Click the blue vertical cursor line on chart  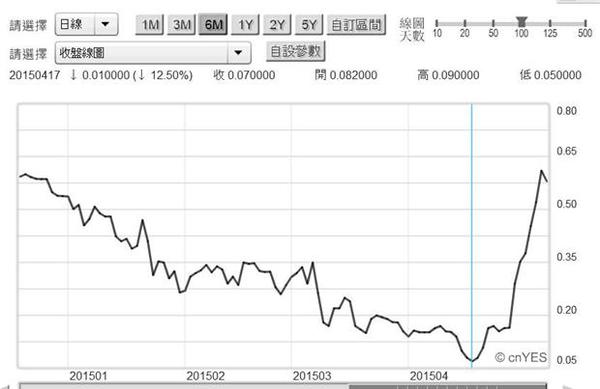click(471, 235)
